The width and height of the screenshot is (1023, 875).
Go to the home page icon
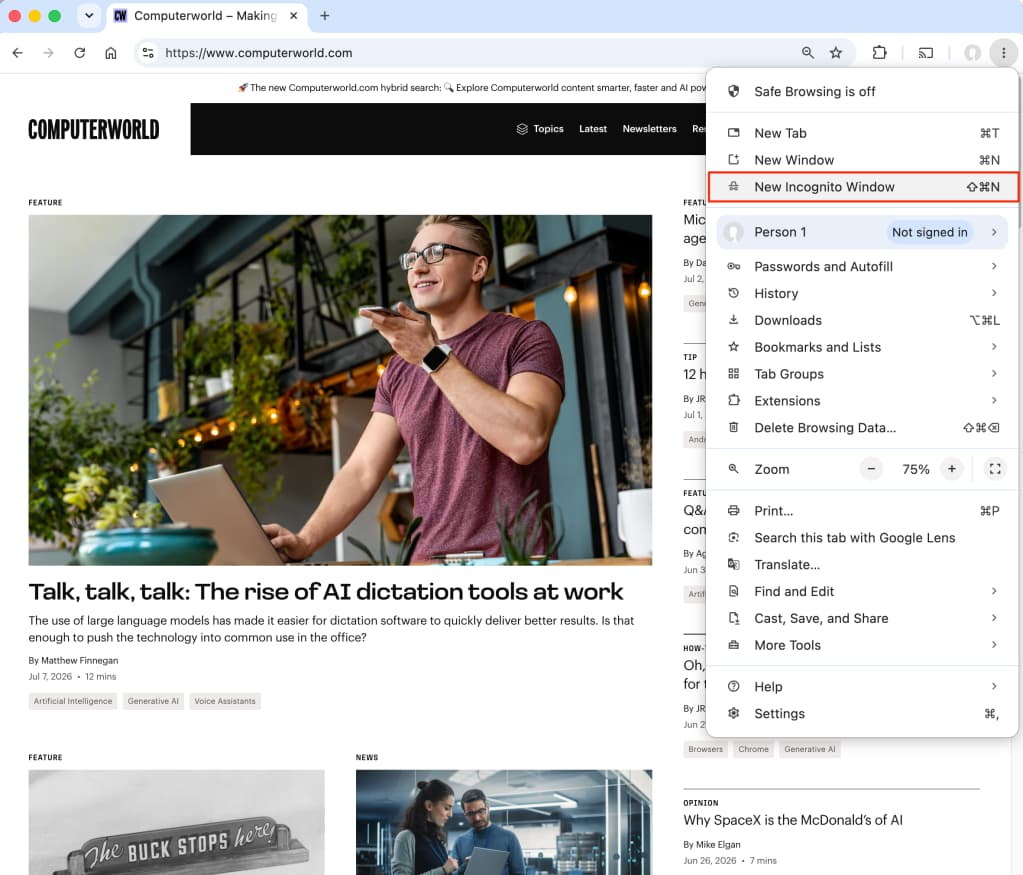[111, 53]
